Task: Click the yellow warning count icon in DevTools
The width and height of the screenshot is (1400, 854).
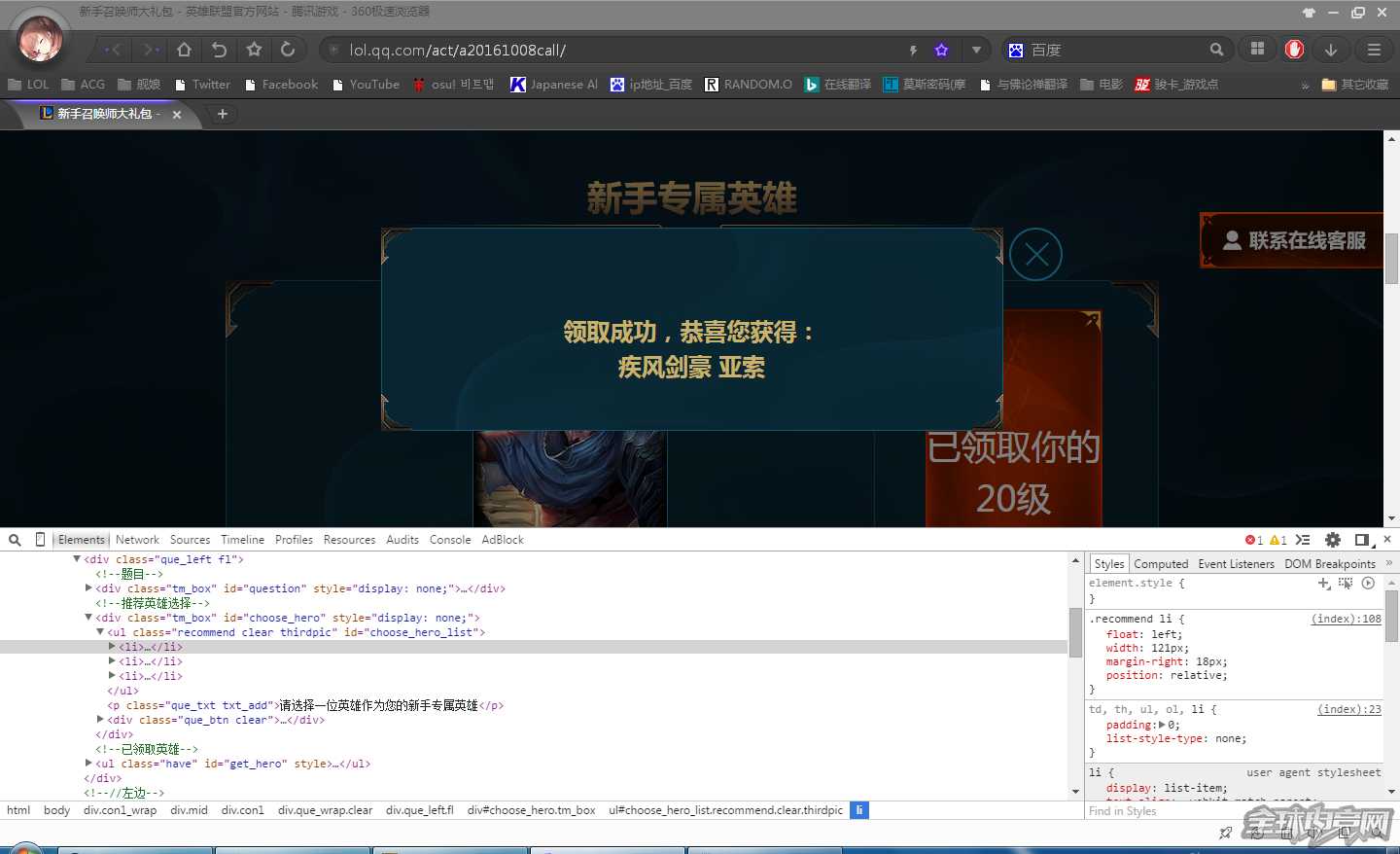Action: (1277, 540)
